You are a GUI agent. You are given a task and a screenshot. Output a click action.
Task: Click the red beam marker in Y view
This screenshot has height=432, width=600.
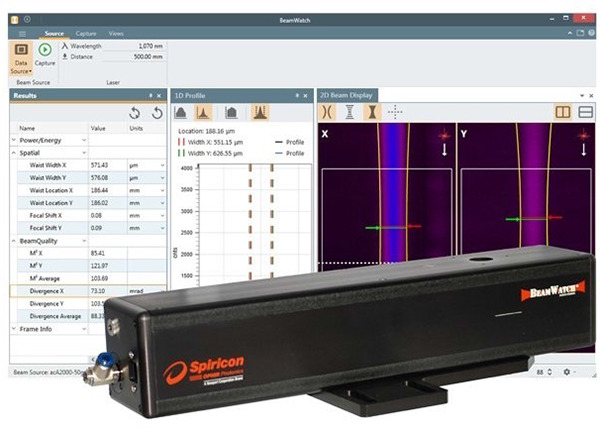584,135
